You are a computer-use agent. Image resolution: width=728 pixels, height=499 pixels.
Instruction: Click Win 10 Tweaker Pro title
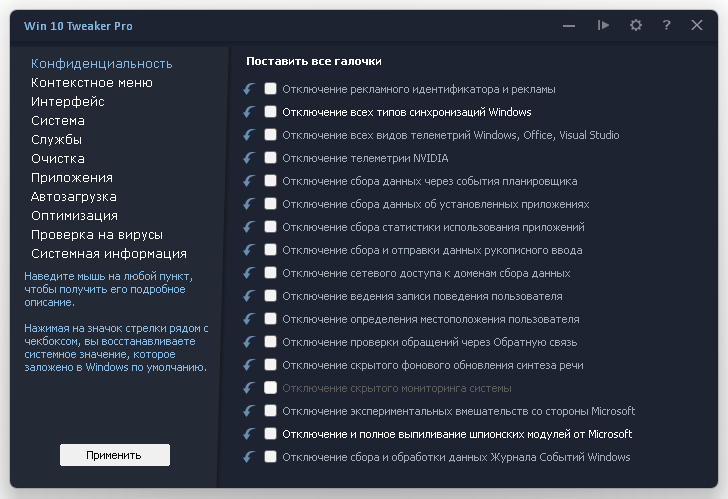[78, 26]
